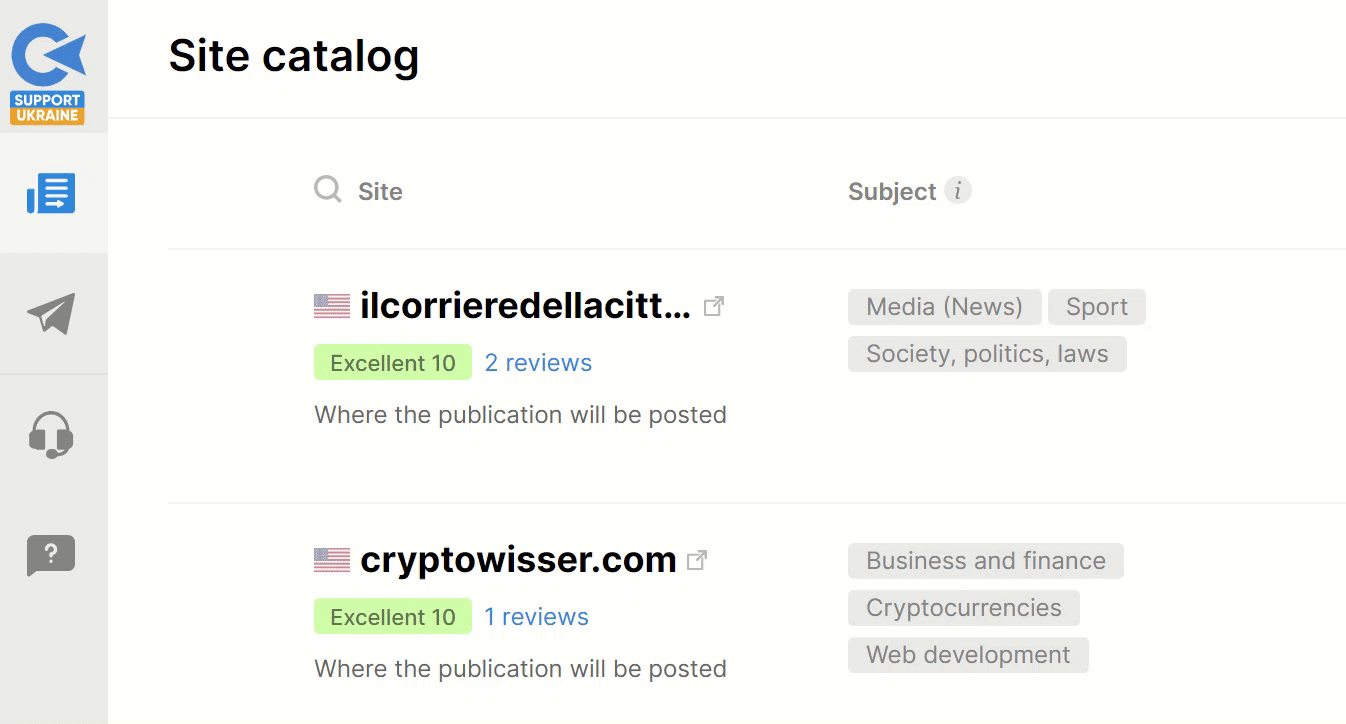1346x724 pixels.
Task: Click the Site search input field
Action: tap(420, 190)
